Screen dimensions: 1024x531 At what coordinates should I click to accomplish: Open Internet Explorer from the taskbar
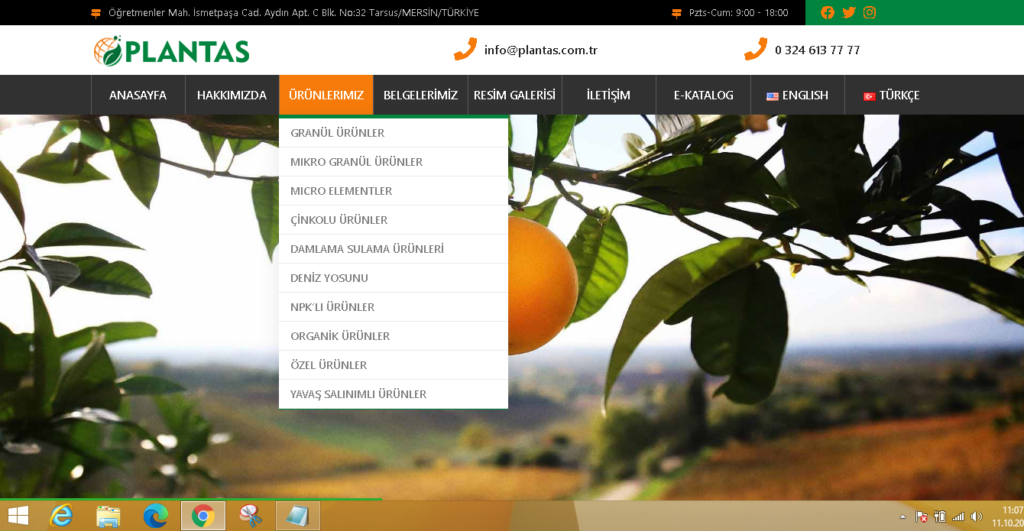[x=62, y=516]
